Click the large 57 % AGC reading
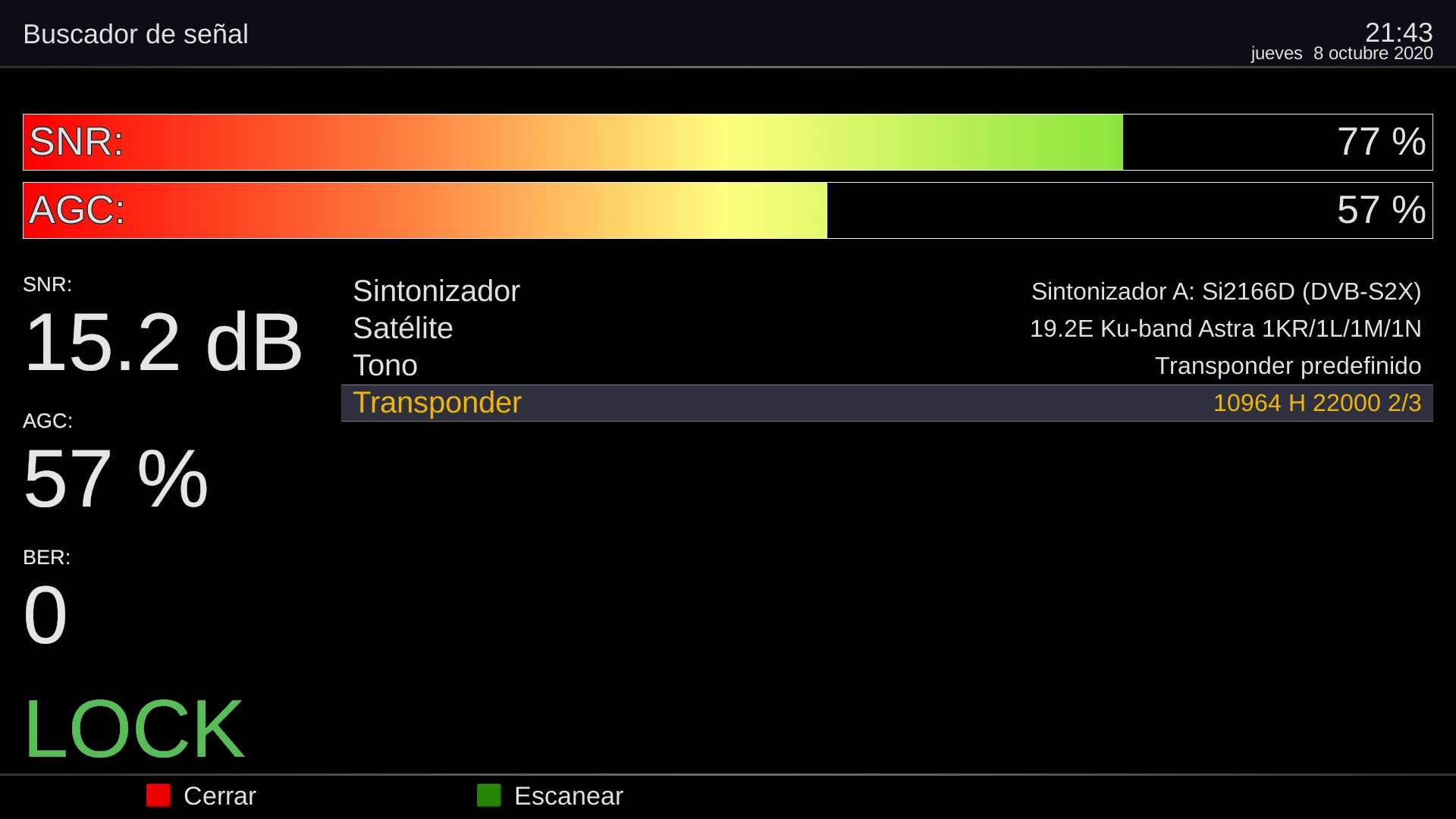Screen dimensions: 1456x819 coord(115,479)
